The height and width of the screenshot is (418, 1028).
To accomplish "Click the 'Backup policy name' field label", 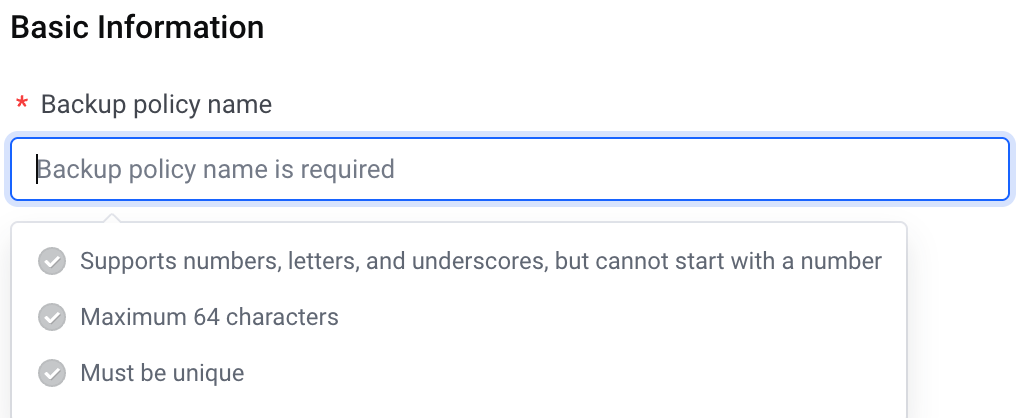I will click(x=156, y=104).
